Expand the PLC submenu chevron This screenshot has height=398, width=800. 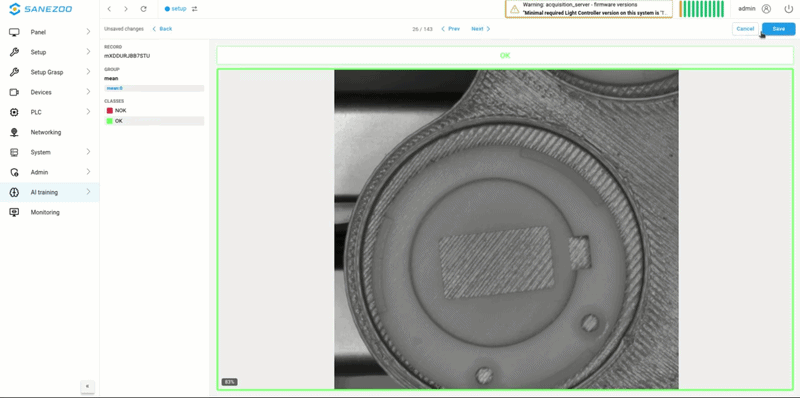88,112
